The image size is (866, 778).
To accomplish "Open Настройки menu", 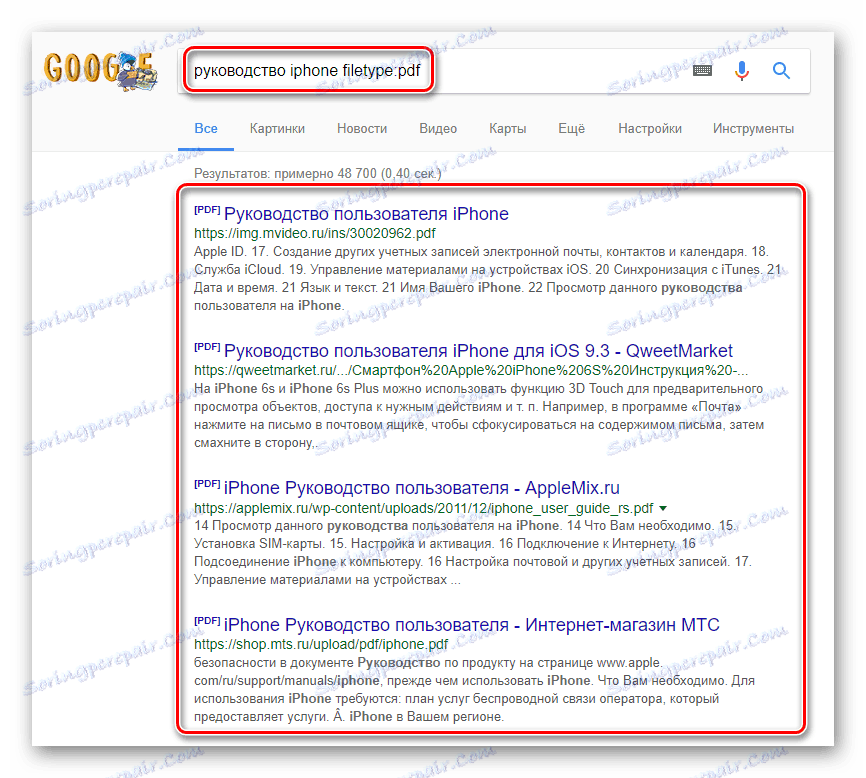I will (x=650, y=129).
